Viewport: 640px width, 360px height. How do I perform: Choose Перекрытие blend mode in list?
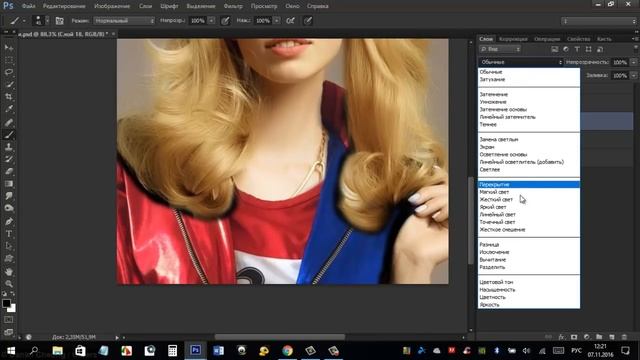(529, 184)
